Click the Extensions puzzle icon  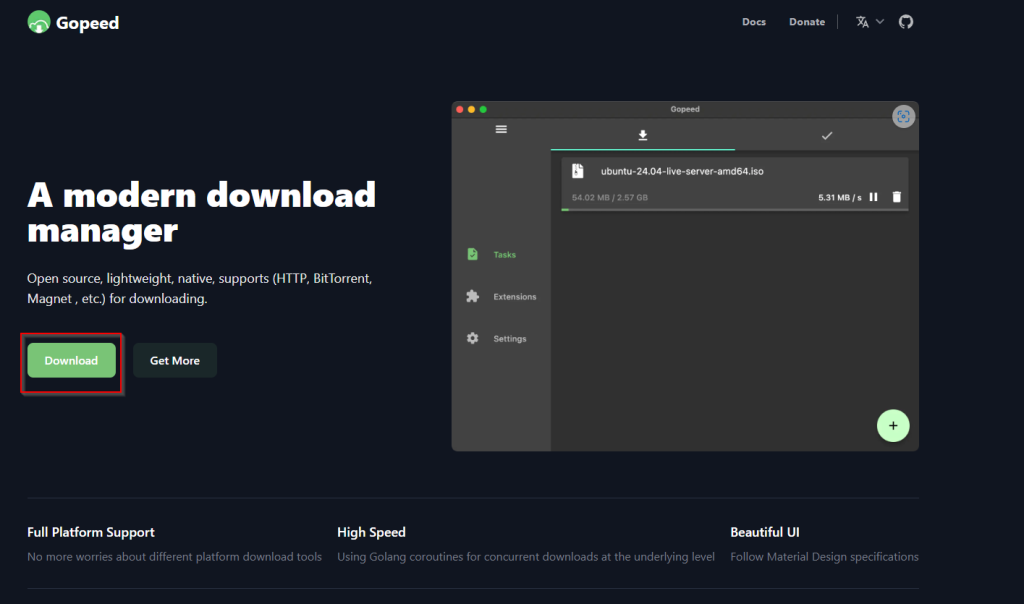click(472, 296)
